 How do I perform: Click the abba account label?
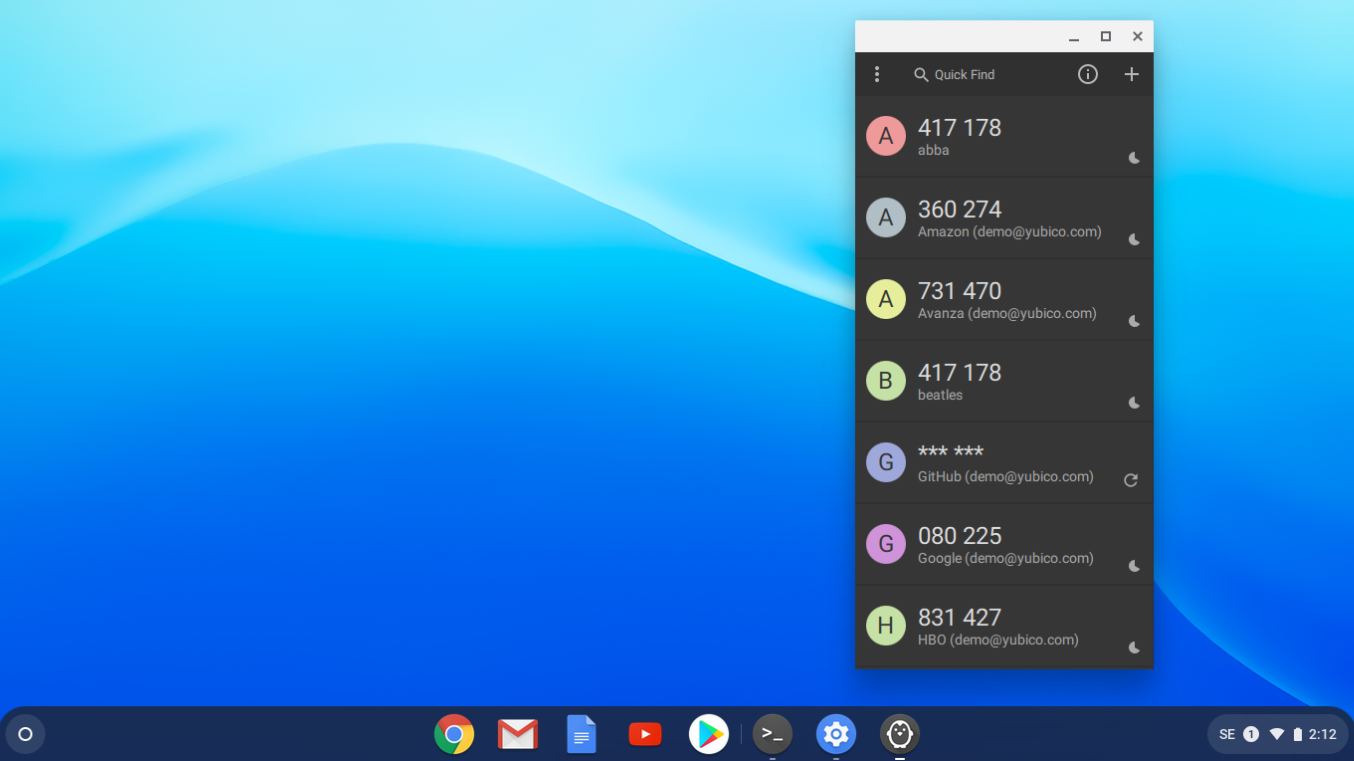click(x=934, y=150)
